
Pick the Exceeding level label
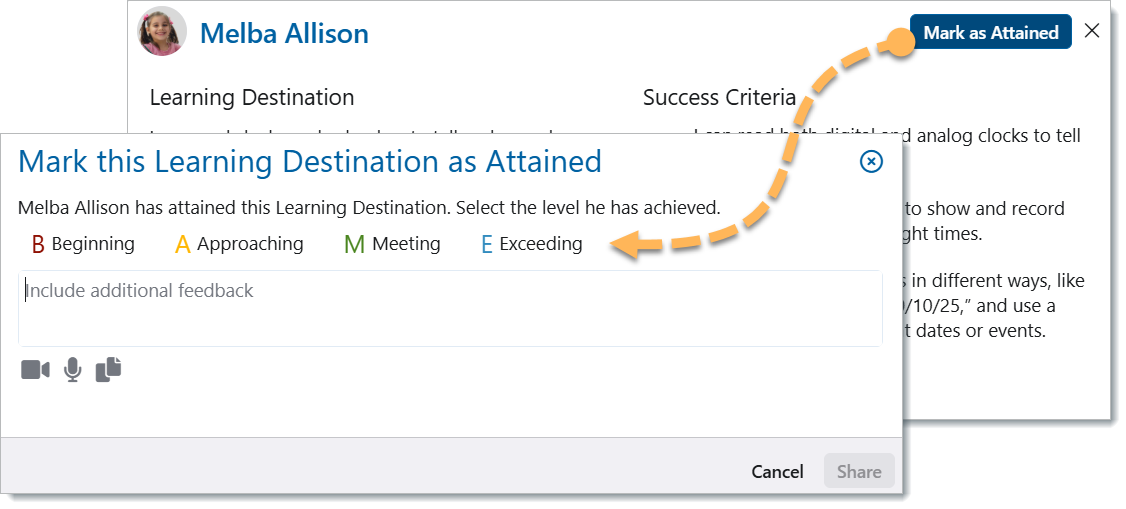point(541,244)
